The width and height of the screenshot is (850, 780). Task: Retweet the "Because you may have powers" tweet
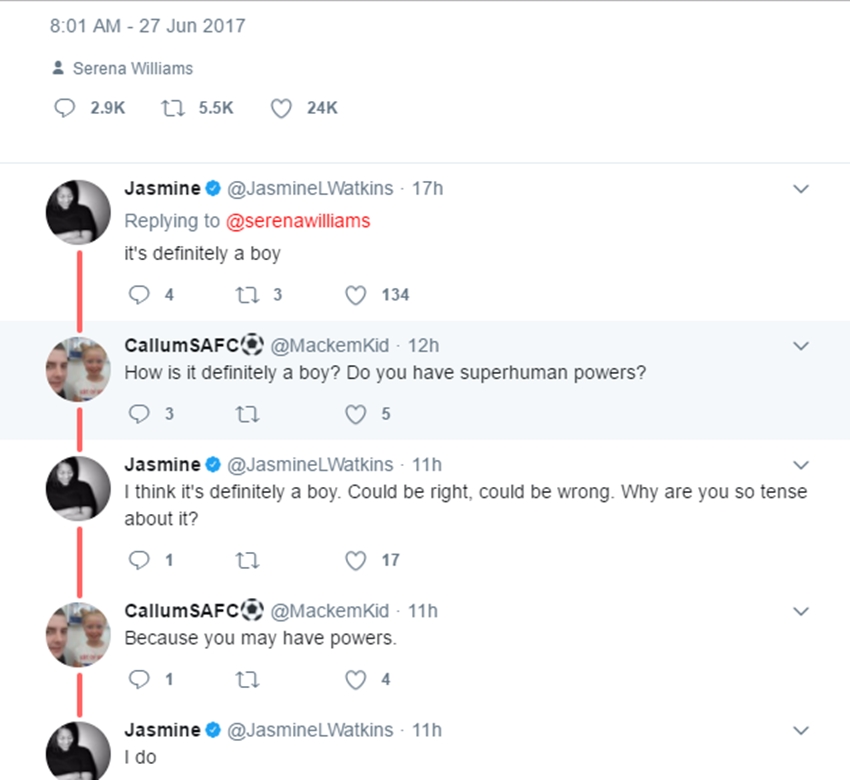coord(246,680)
